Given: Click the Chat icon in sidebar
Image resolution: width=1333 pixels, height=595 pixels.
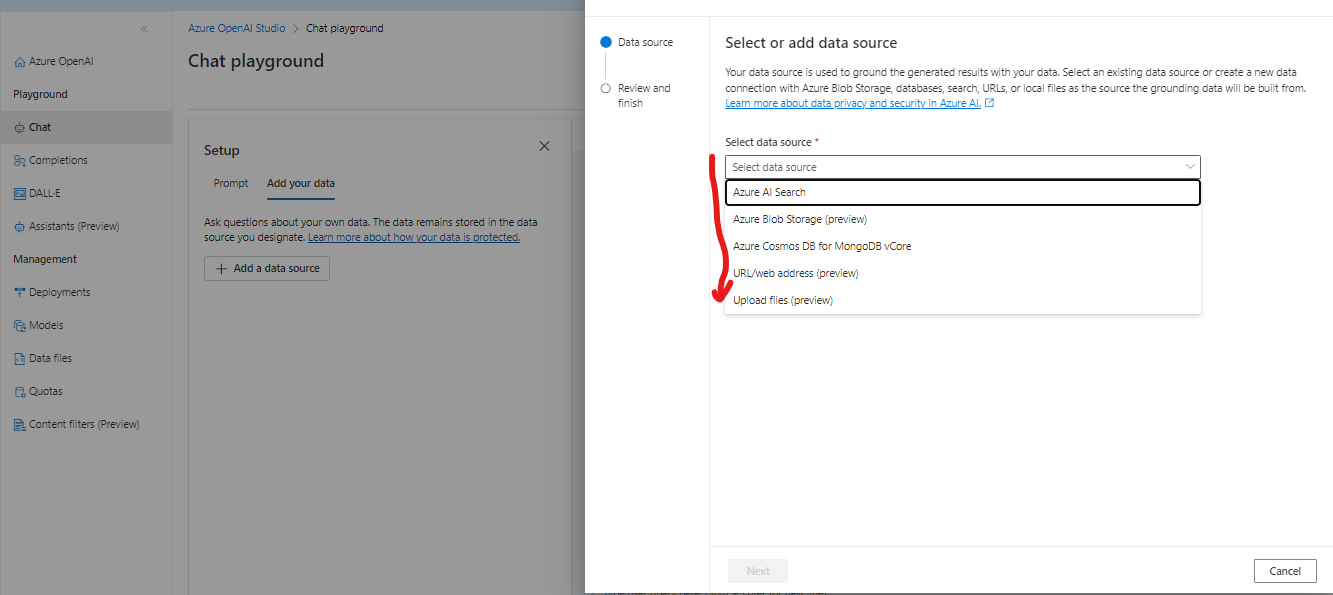Looking at the screenshot, I should (x=20, y=128).
